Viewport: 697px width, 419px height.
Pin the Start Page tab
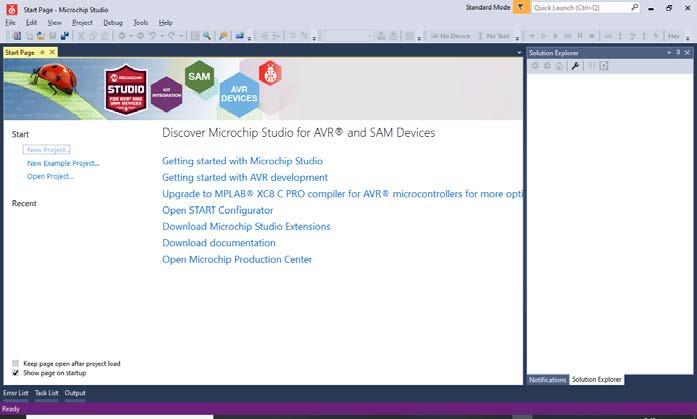43,52
